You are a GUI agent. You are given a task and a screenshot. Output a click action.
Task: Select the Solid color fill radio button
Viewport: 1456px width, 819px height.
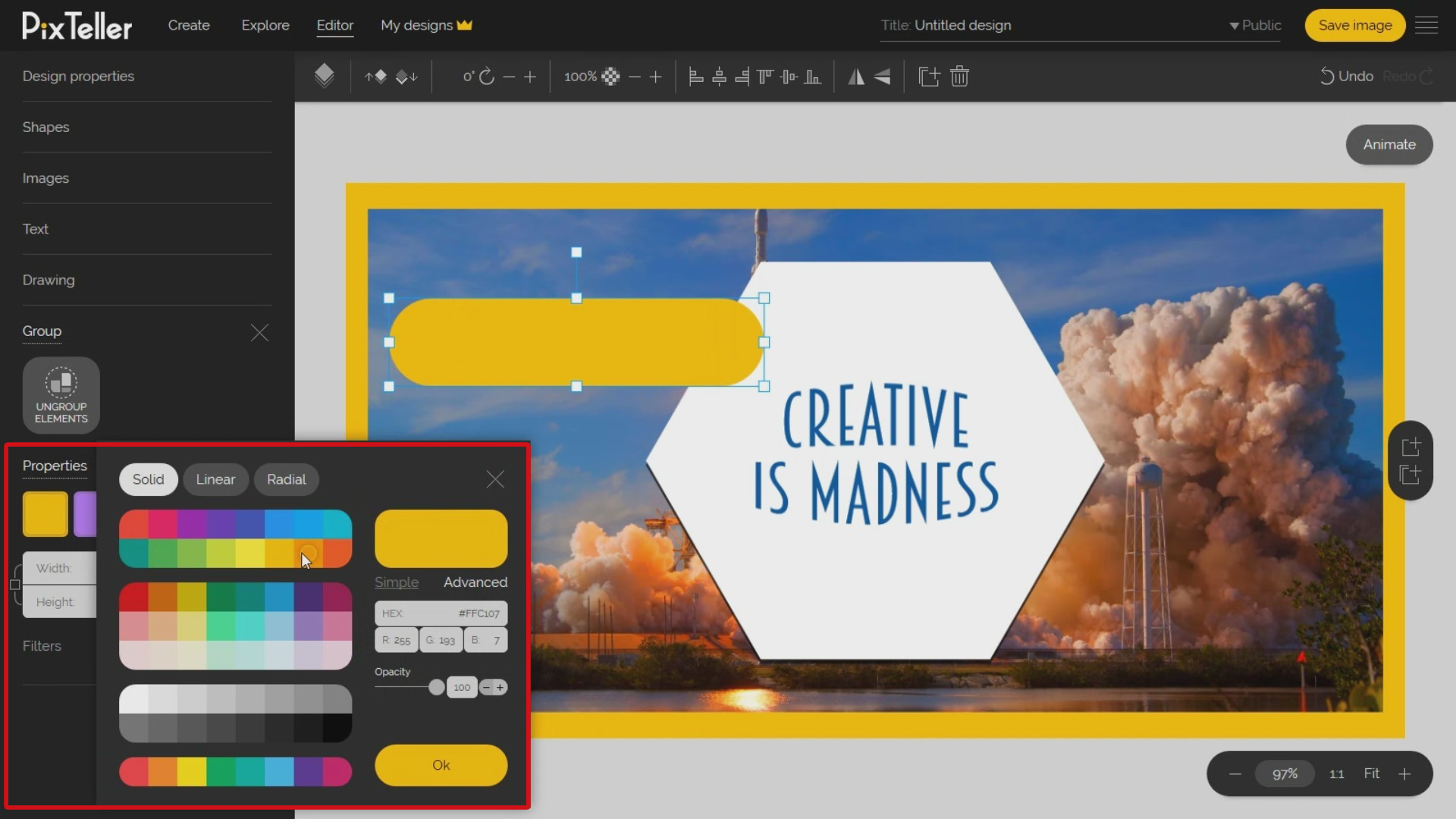(148, 479)
